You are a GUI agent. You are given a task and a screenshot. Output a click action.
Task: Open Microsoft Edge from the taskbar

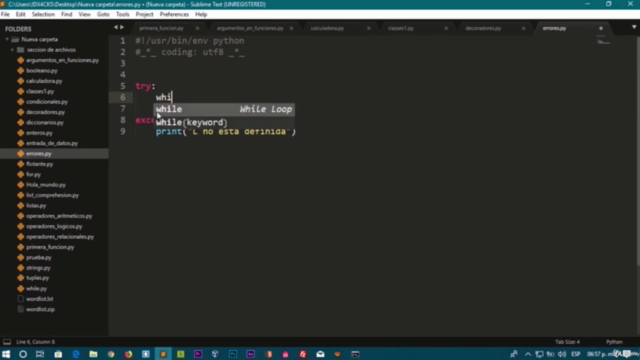[76, 354]
